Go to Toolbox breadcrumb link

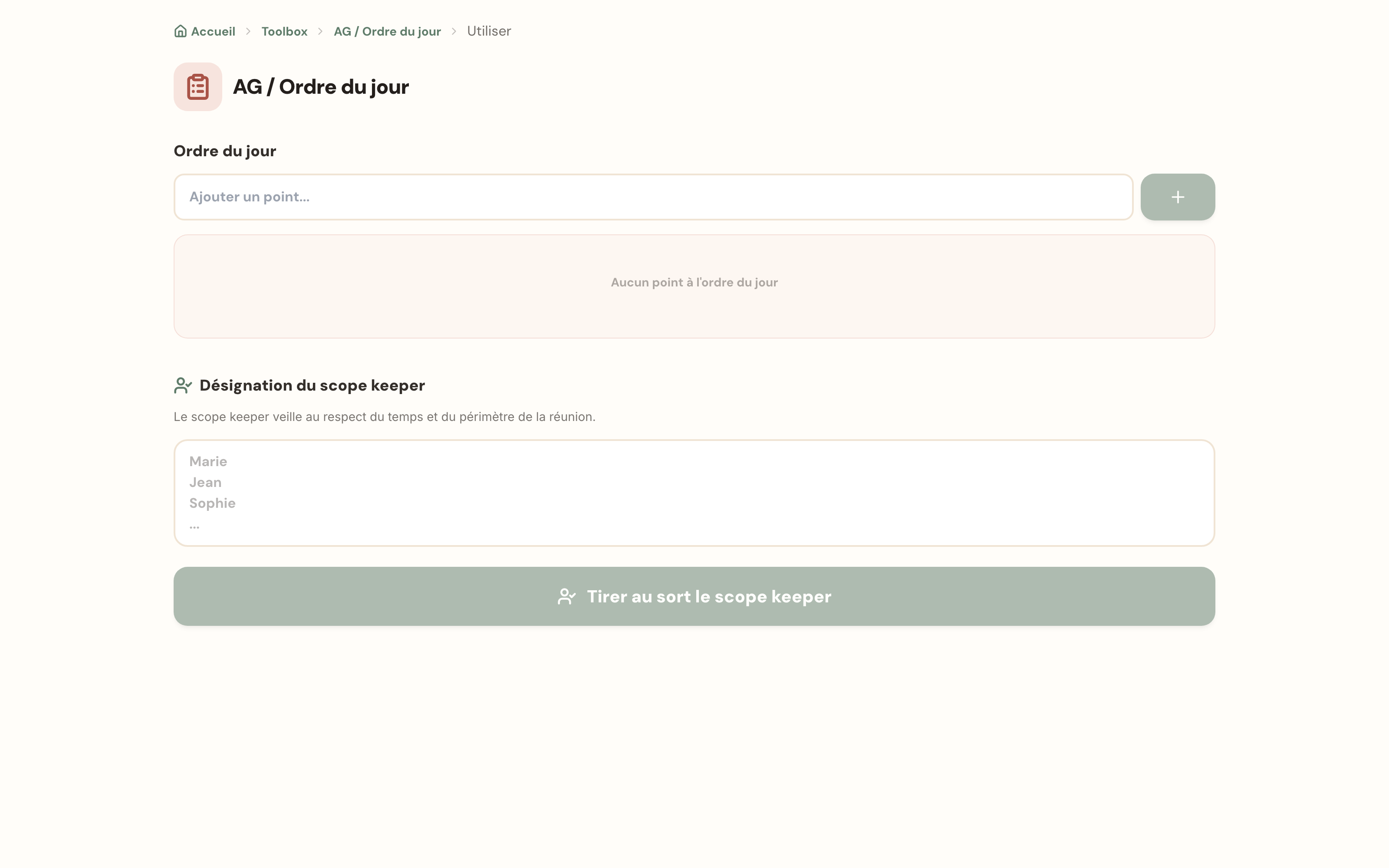tap(284, 31)
